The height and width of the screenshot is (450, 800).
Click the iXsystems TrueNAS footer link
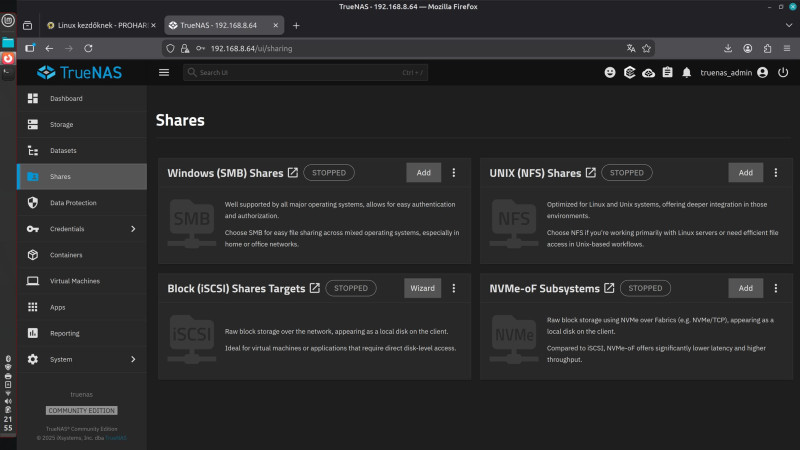point(116,438)
